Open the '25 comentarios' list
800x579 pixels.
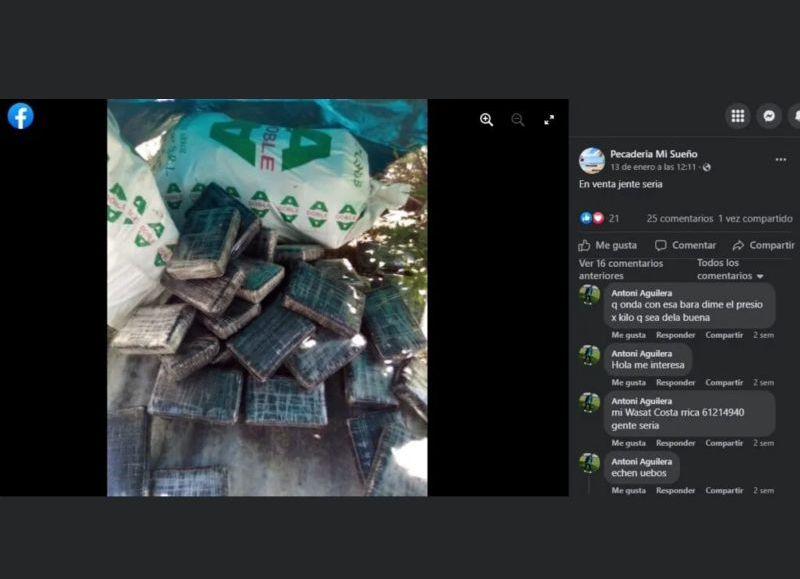tap(679, 219)
